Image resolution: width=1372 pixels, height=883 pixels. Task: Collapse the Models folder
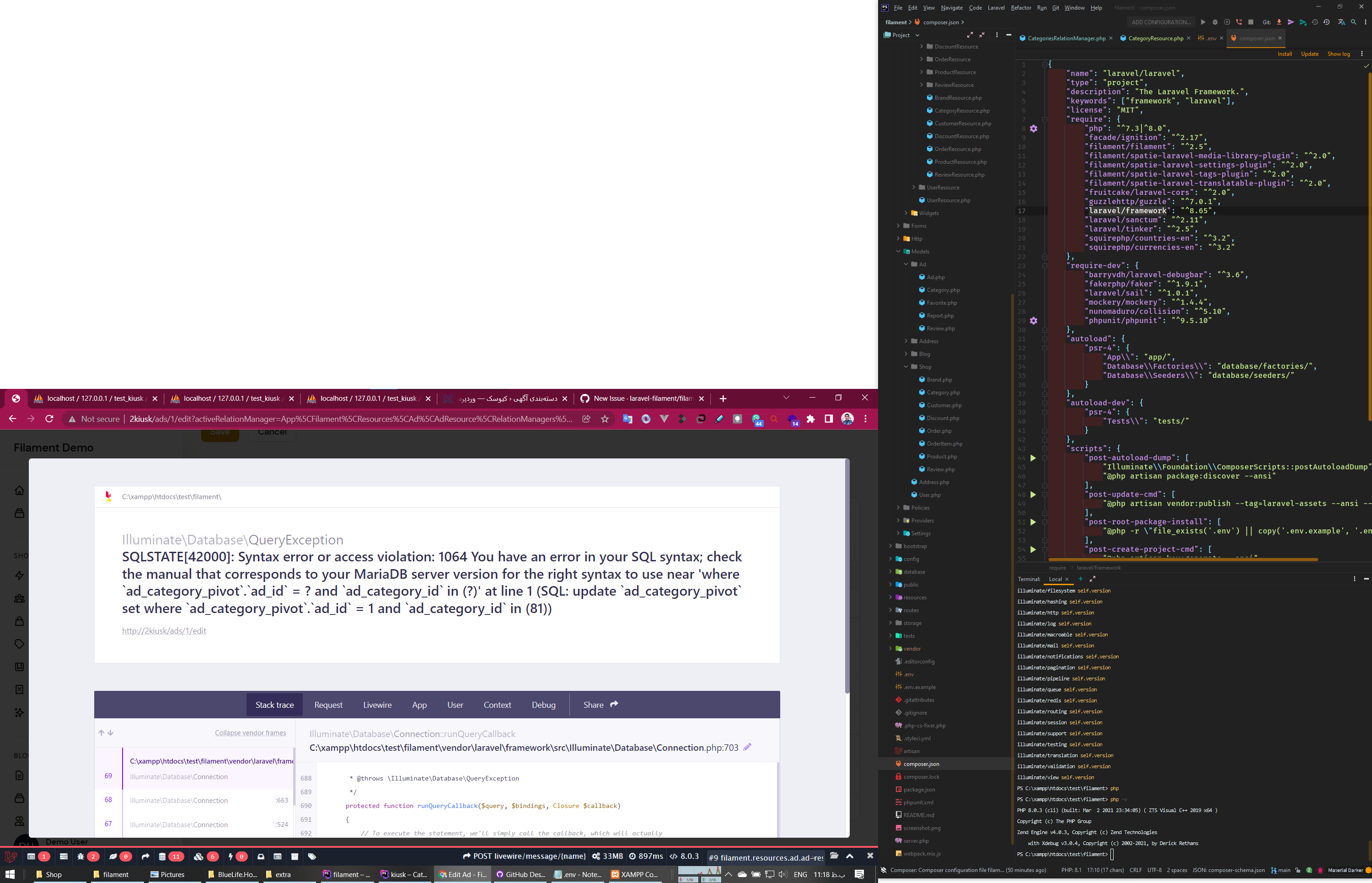click(899, 251)
